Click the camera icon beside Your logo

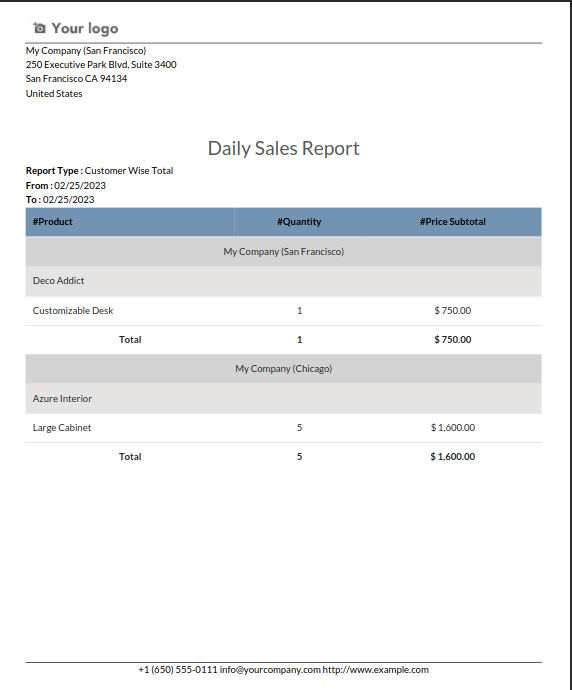[x=39, y=28]
